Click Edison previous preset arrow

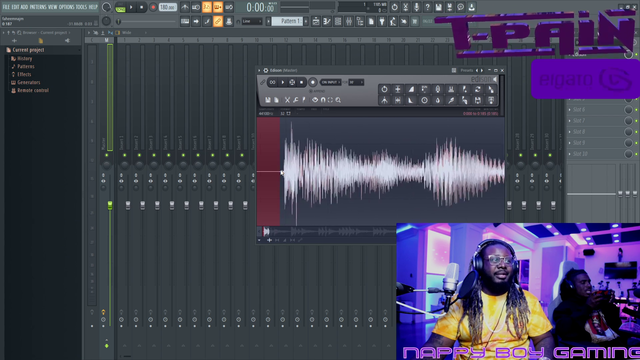coord(477,71)
